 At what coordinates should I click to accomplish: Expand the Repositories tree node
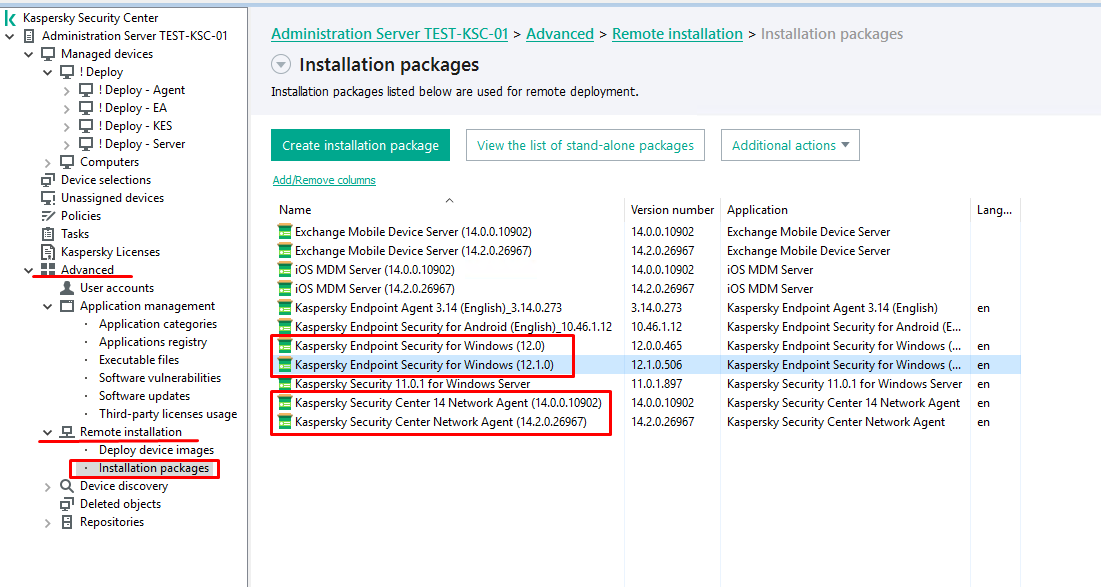(48, 522)
